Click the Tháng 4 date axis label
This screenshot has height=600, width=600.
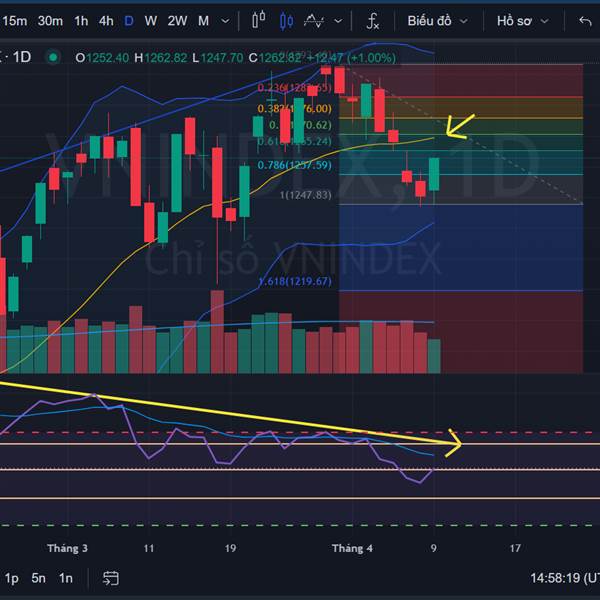(352, 548)
